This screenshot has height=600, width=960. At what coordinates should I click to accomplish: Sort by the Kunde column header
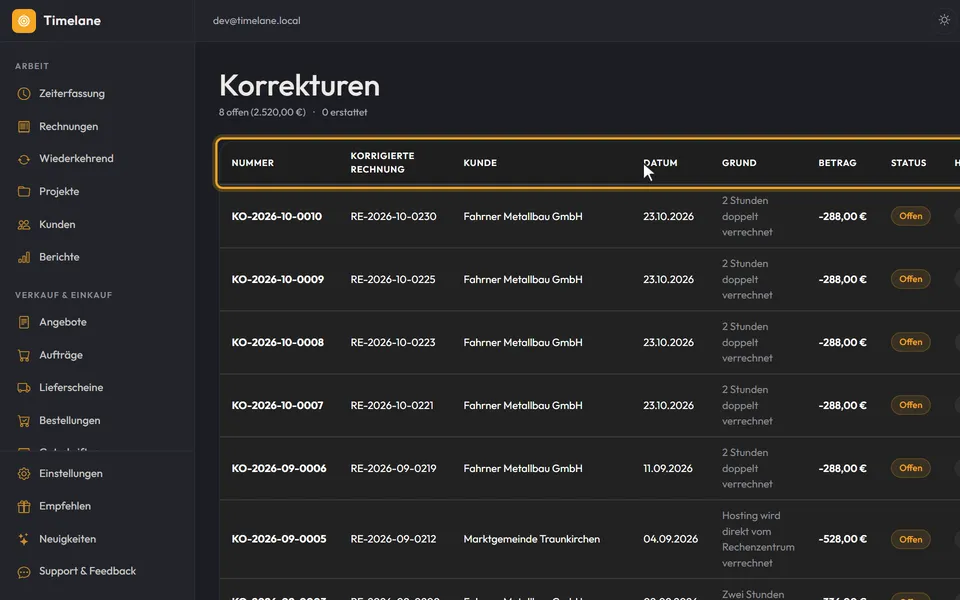pyautogui.click(x=480, y=163)
